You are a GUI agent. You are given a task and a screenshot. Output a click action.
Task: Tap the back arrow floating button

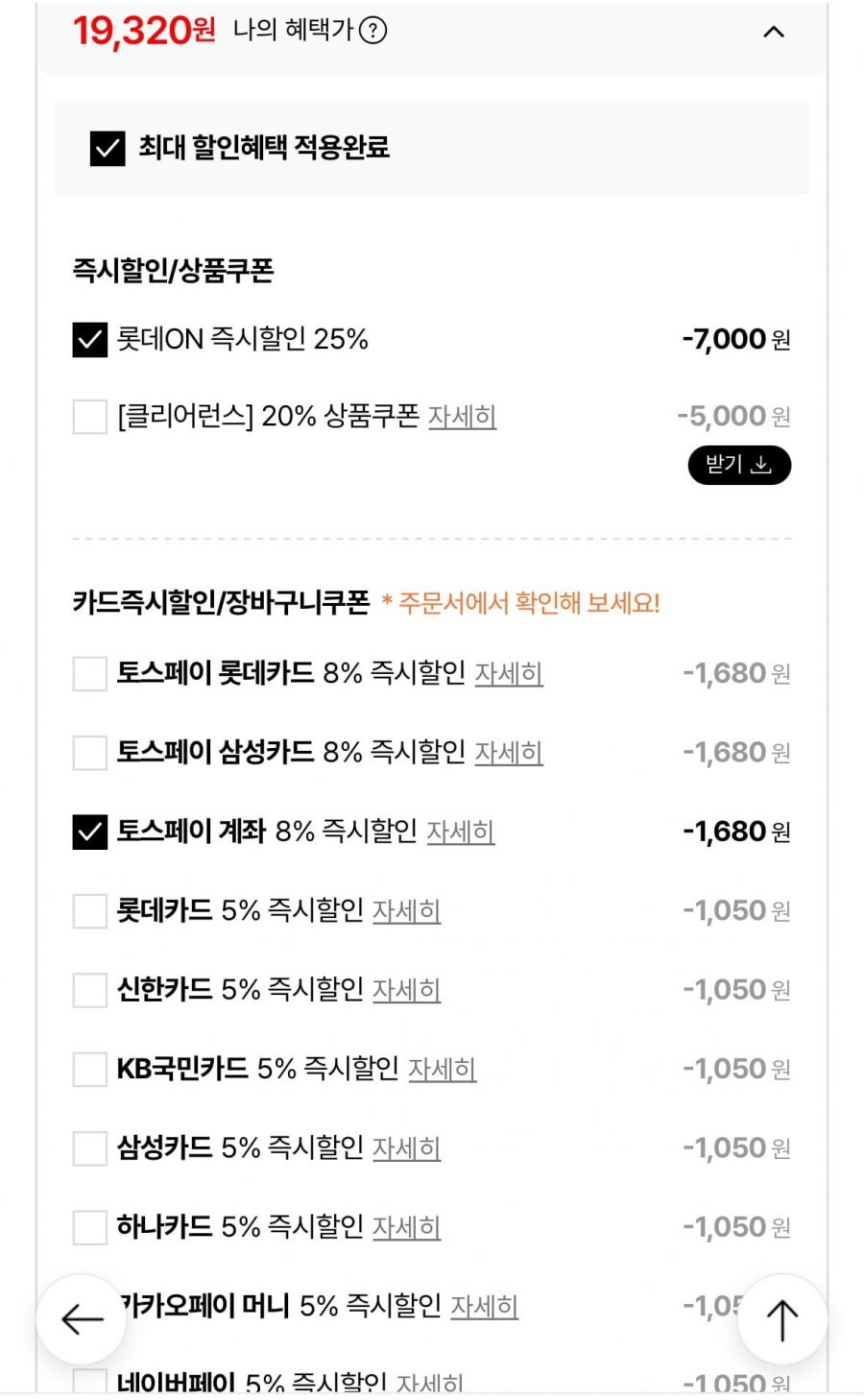(82, 1319)
